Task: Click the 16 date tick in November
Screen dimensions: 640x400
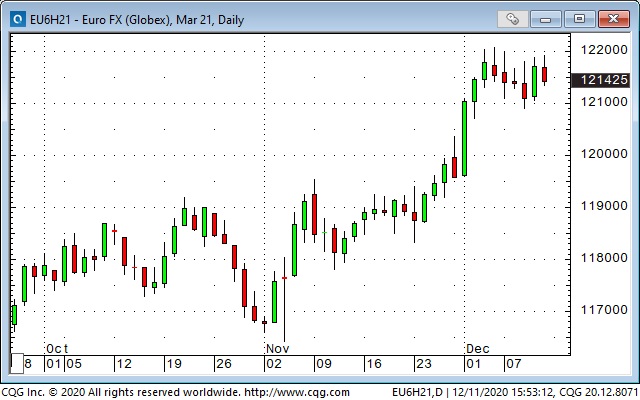Action: click(373, 364)
